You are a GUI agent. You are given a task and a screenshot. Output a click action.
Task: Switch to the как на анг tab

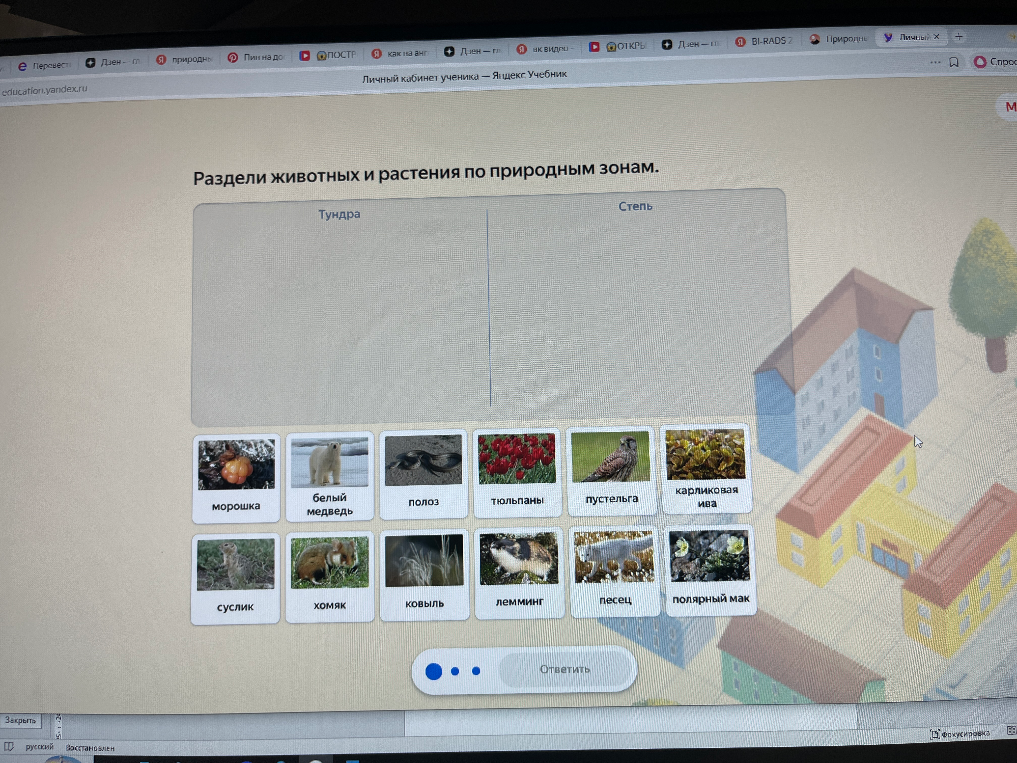click(x=400, y=53)
